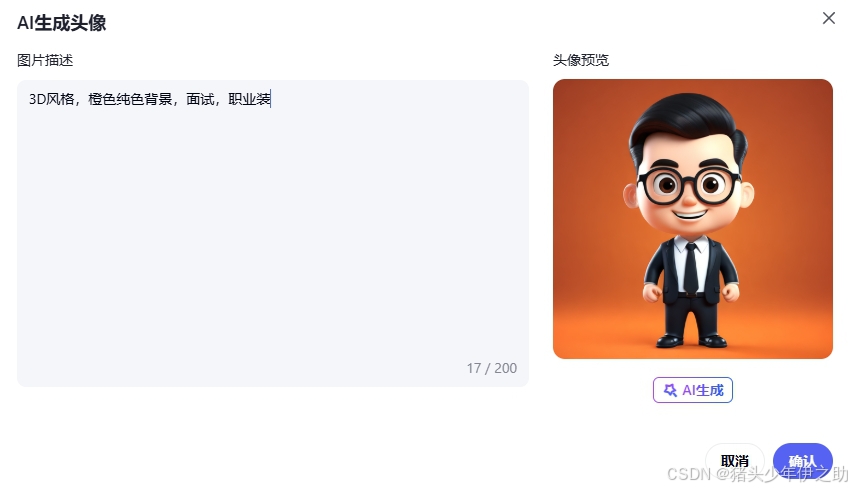Close the AI生成头像 dialog with X
Viewport: 852px width, 489px height.
[x=828, y=18]
